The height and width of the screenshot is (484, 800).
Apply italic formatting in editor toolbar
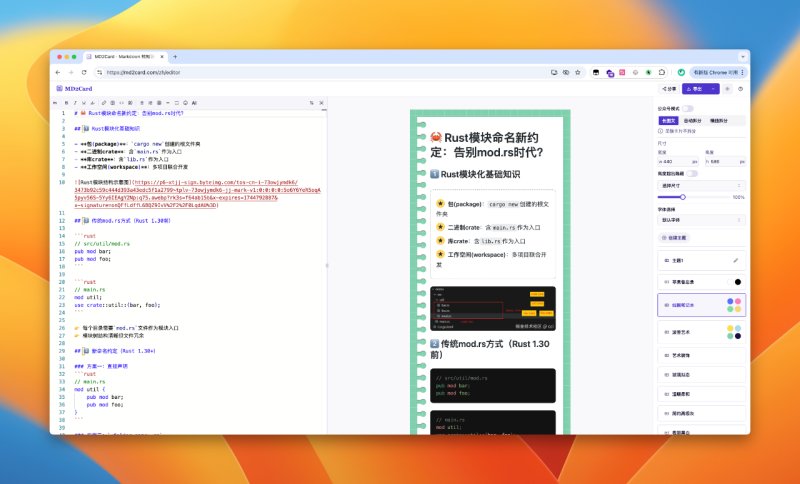[x=76, y=103]
